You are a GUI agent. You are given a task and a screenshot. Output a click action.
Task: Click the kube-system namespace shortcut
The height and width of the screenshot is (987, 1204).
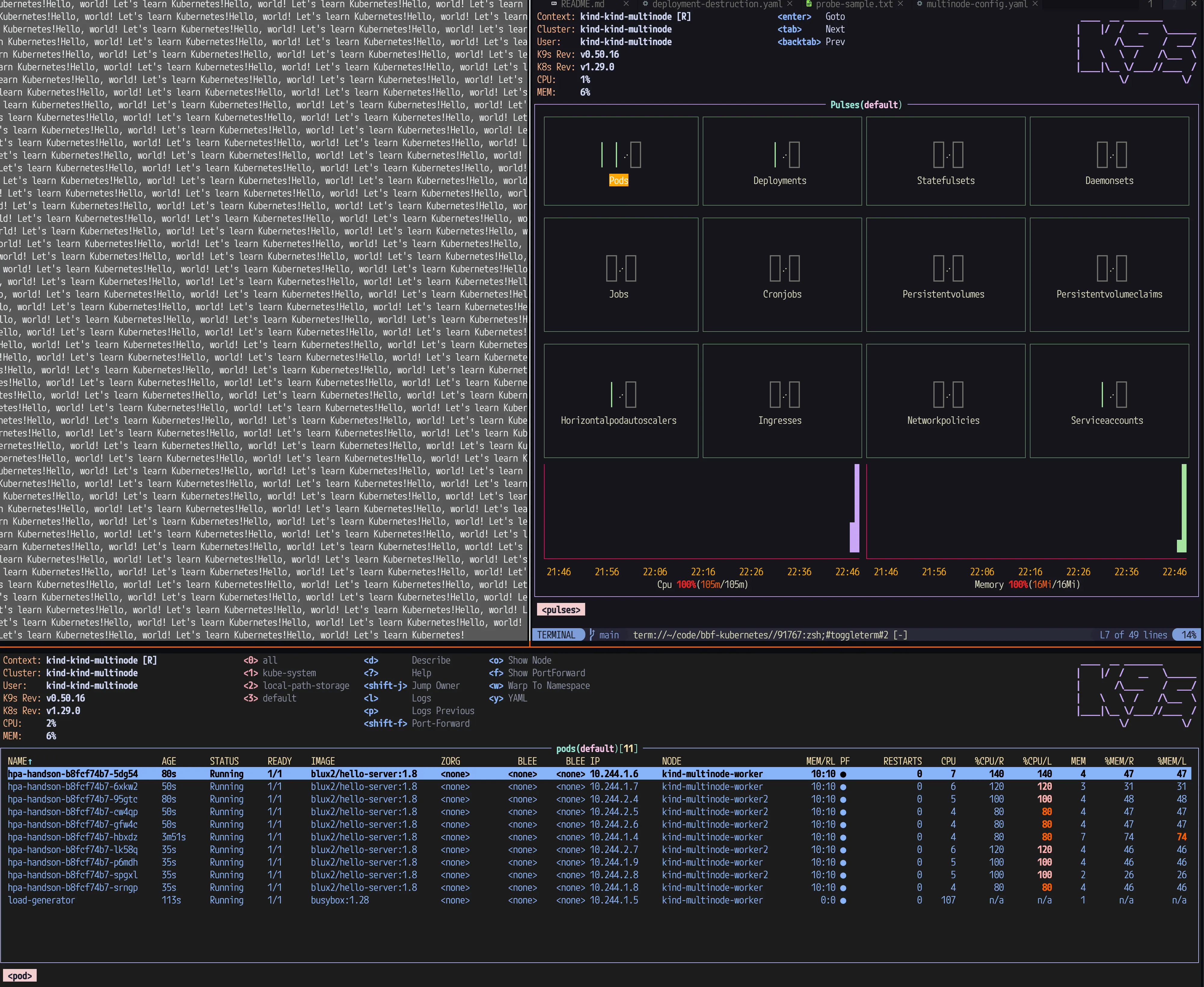[289, 673]
